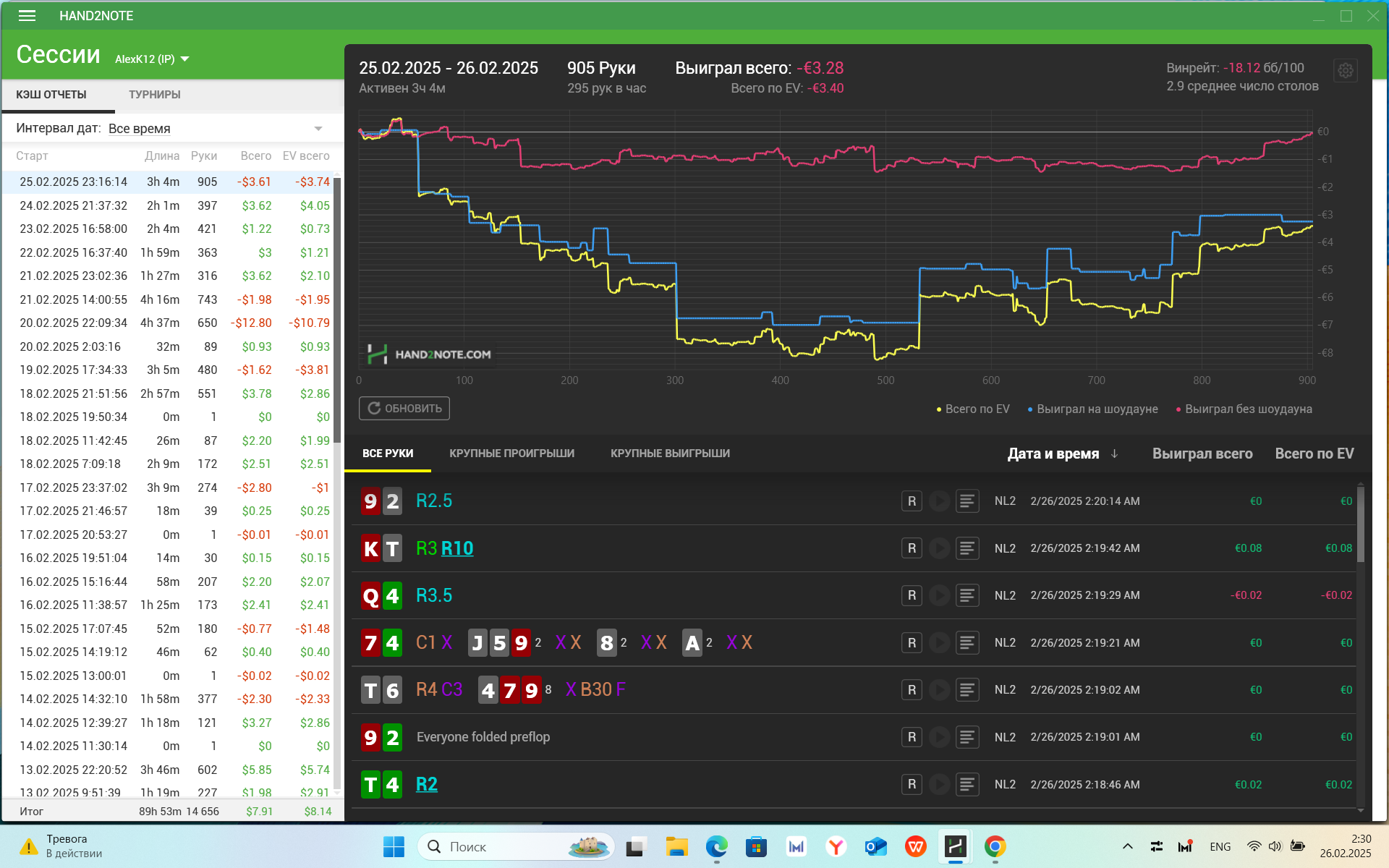Click sort arrow next to Дата и время
The height and width of the screenshot is (868, 1389).
1114,454
